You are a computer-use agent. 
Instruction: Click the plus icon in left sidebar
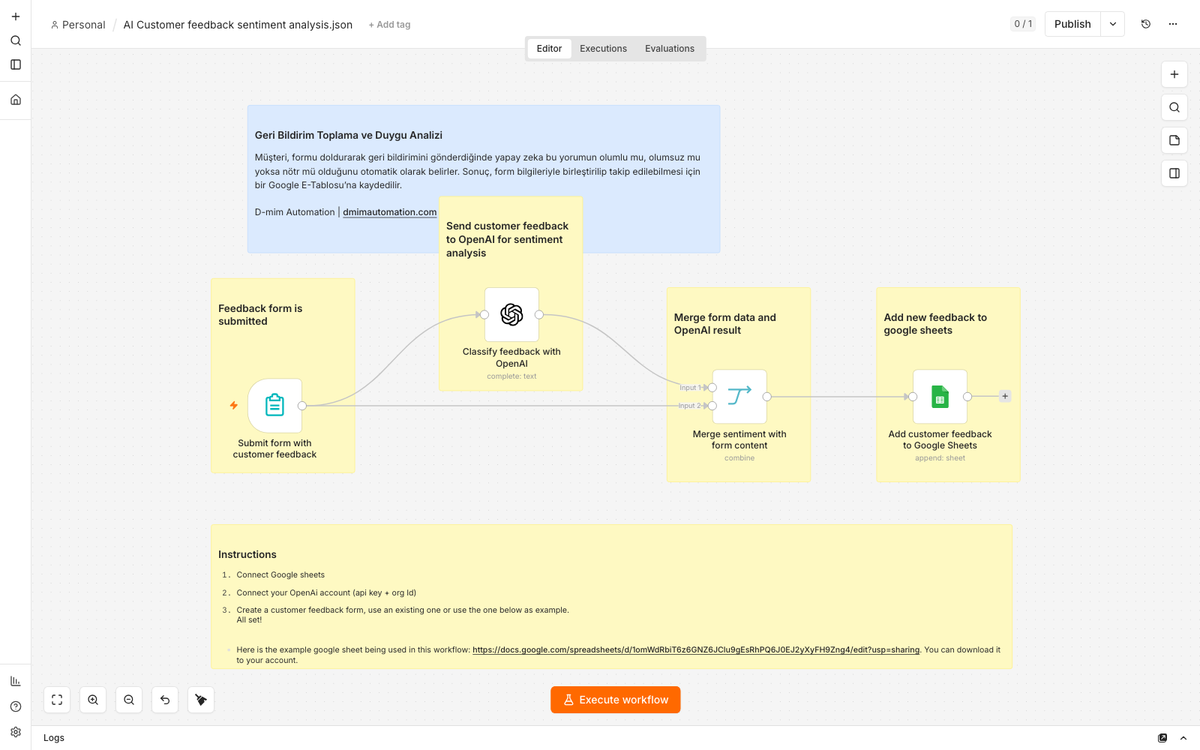pyautogui.click(x=15, y=17)
